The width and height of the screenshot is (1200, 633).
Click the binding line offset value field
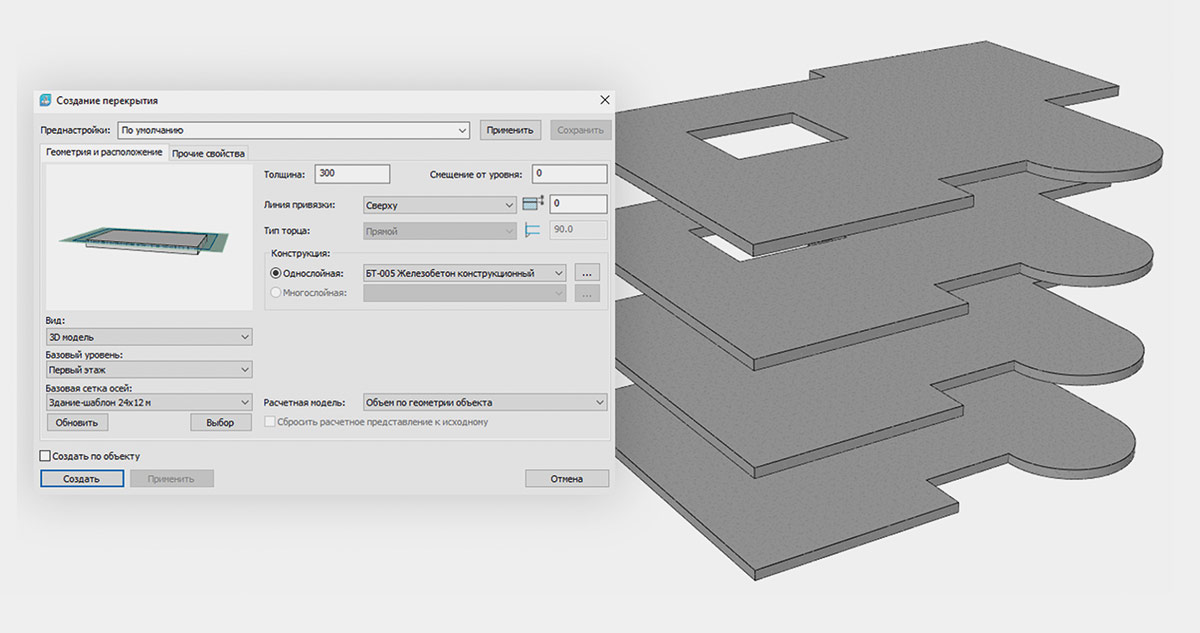578,204
